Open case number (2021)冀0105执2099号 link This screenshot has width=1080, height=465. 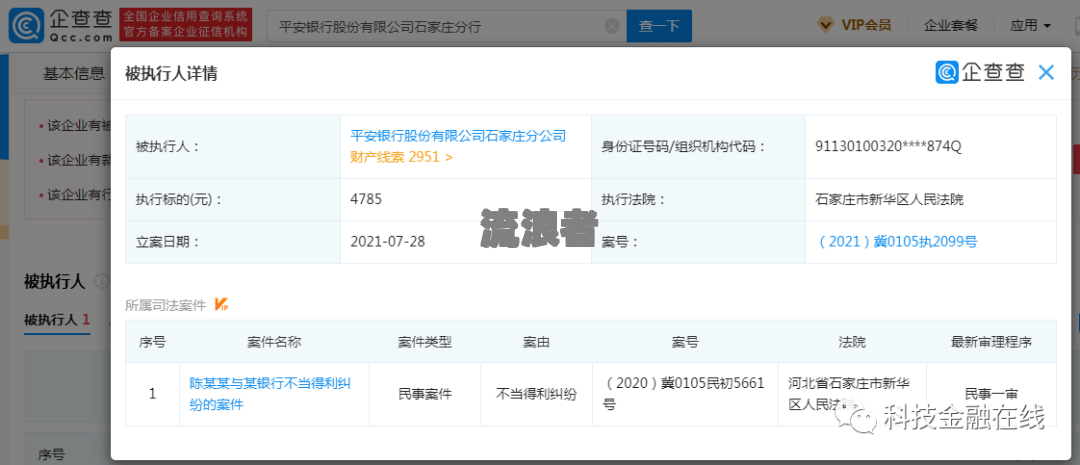(x=895, y=242)
